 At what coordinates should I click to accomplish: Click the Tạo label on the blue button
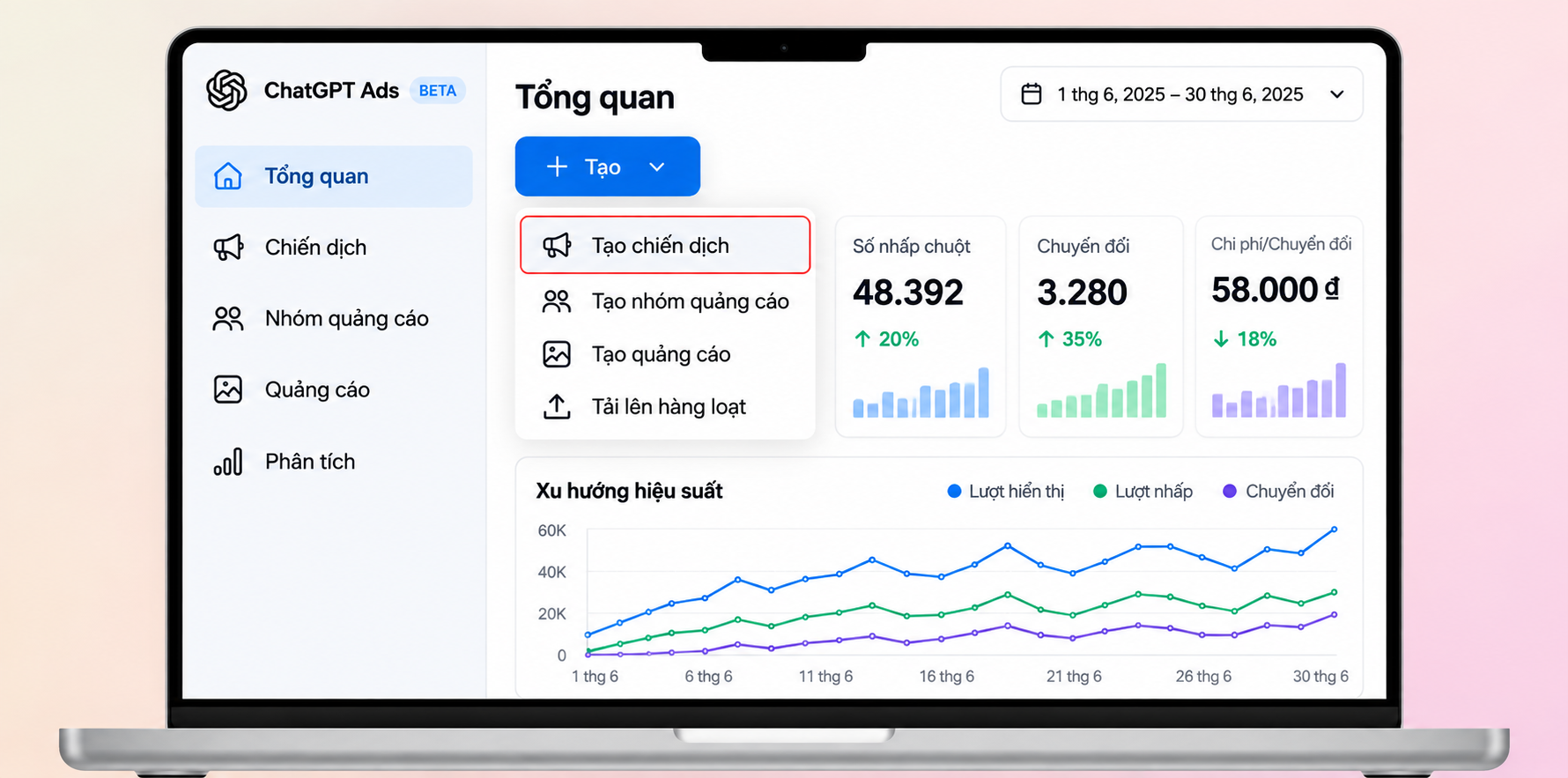[603, 167]
